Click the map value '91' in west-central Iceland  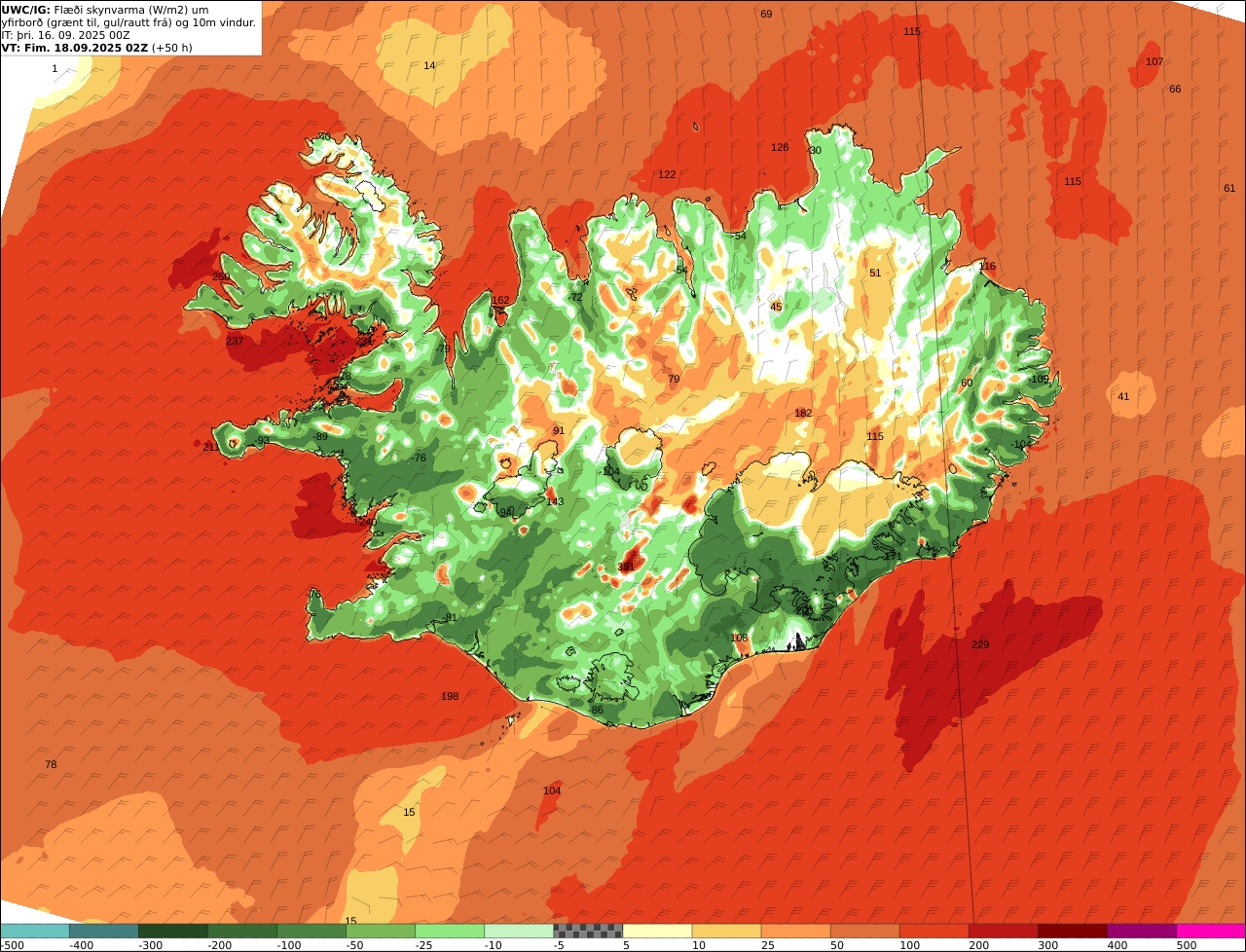[559, 431]
